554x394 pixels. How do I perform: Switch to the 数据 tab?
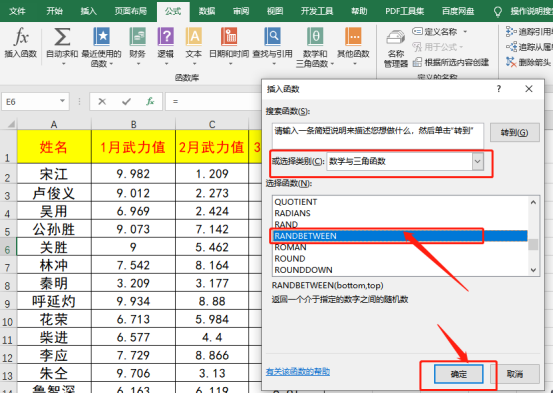207,11
